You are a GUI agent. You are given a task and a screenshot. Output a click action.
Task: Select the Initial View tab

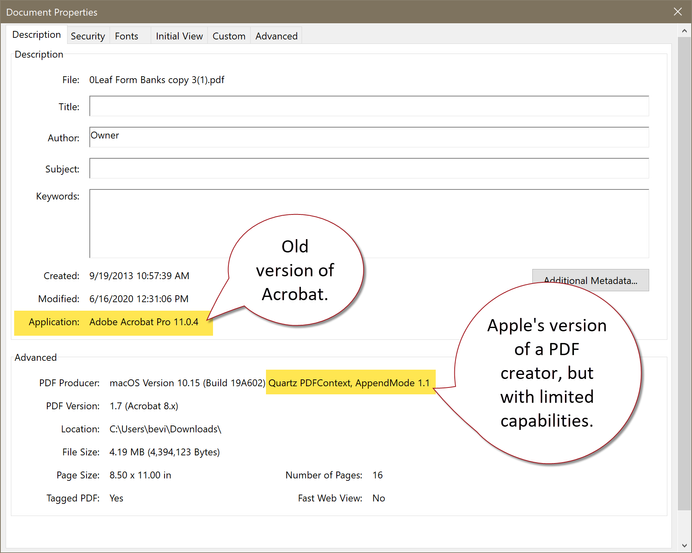pyautogui.click(x=179, y=36)
